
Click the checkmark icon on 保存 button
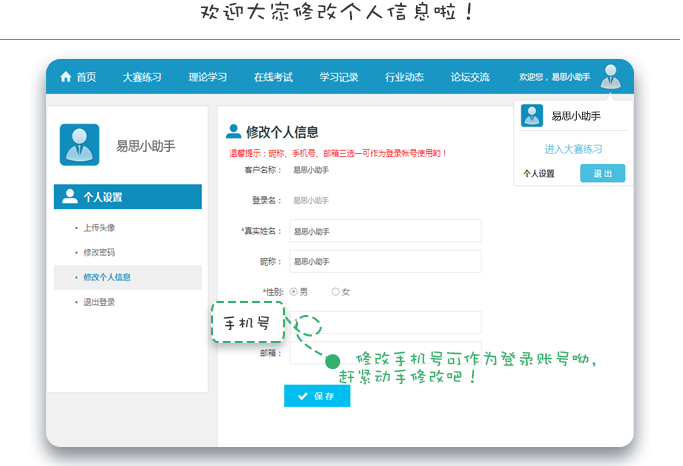pos(303,396)
